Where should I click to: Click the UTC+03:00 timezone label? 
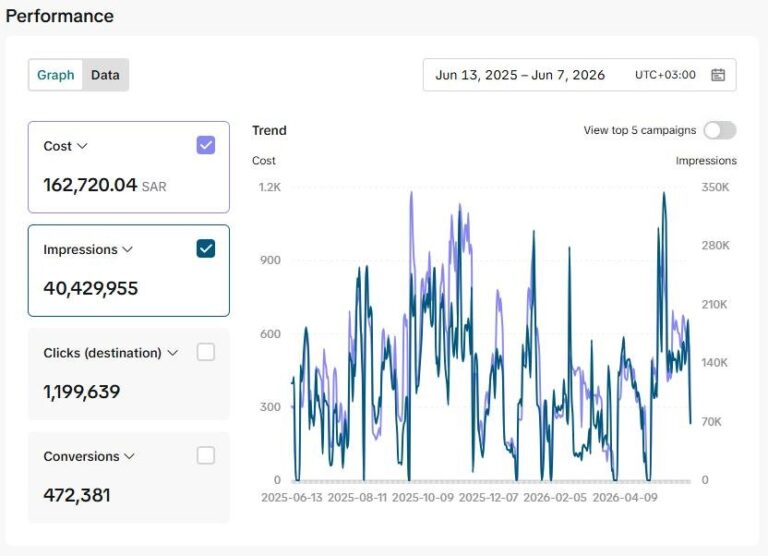(x=665, y=75)
